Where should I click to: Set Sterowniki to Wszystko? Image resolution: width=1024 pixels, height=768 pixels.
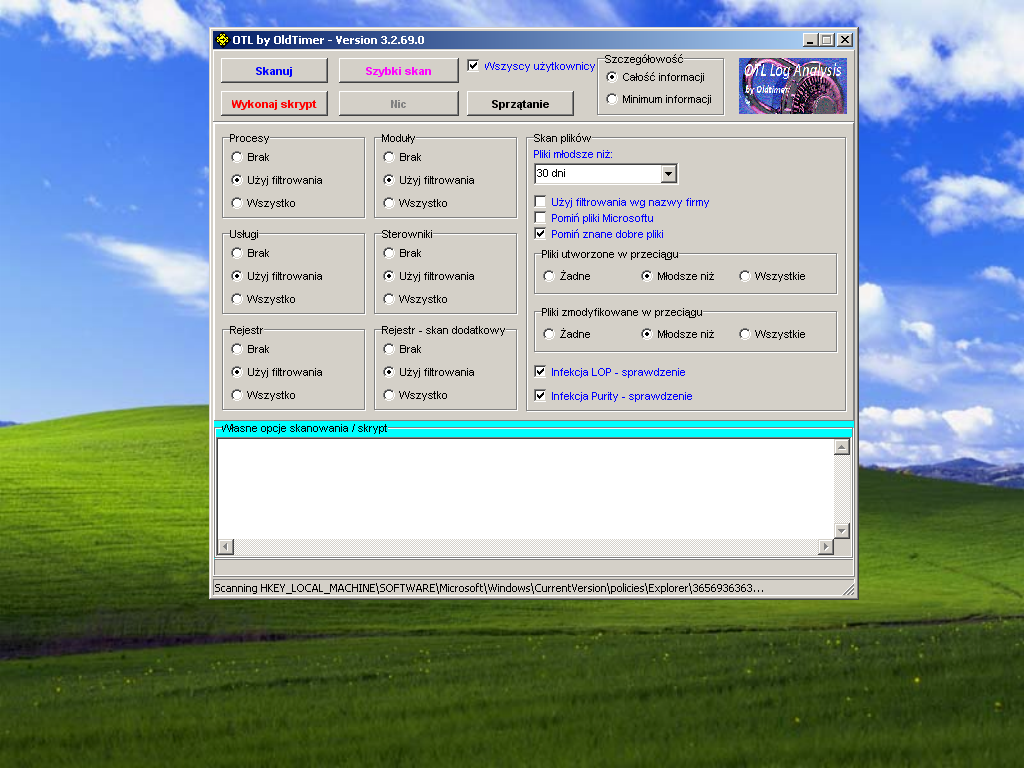coord(389,299)
